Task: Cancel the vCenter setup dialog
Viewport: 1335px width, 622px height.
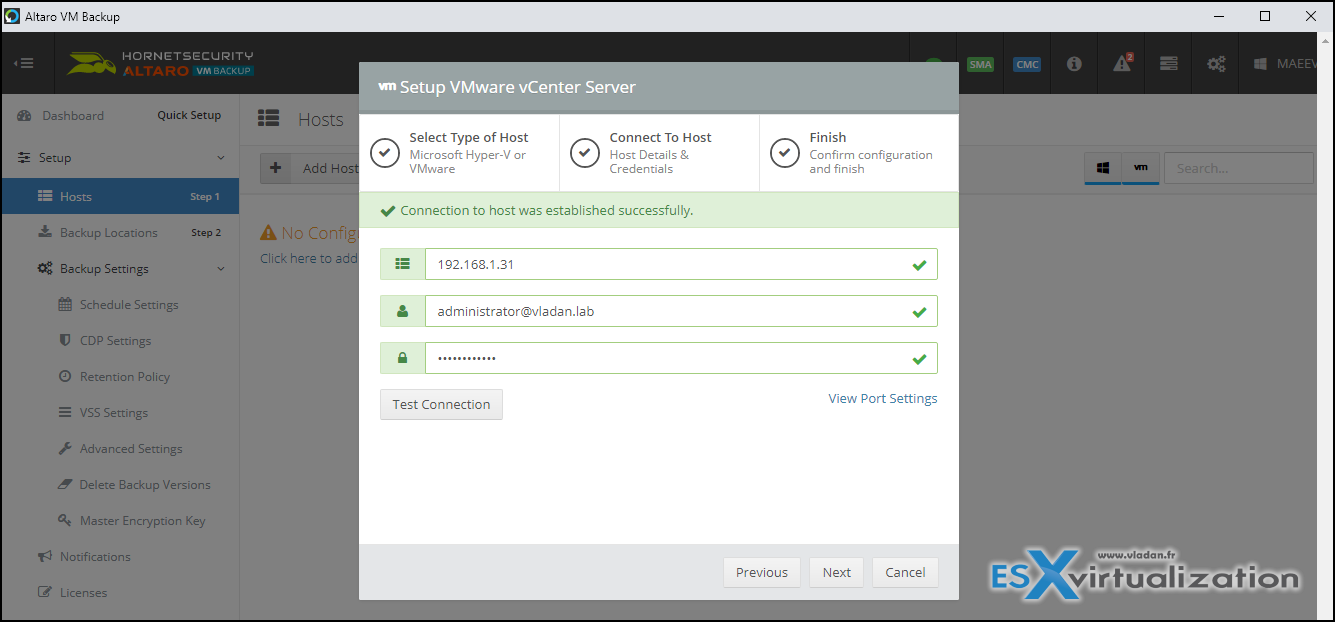Action: (x=905, y=572)
